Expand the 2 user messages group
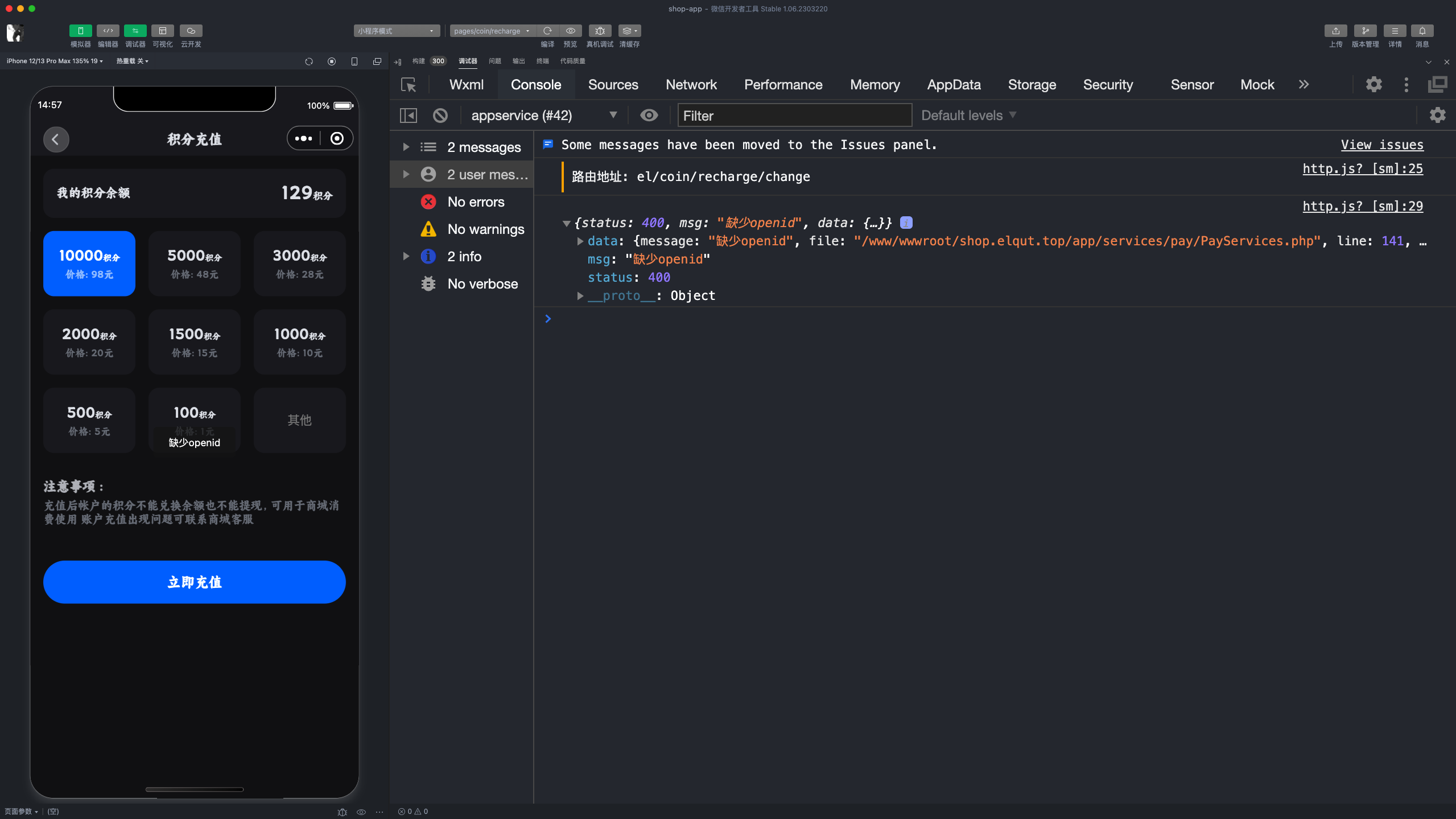The width and height of the screenshot is (1456, 819). coord(406,174)
